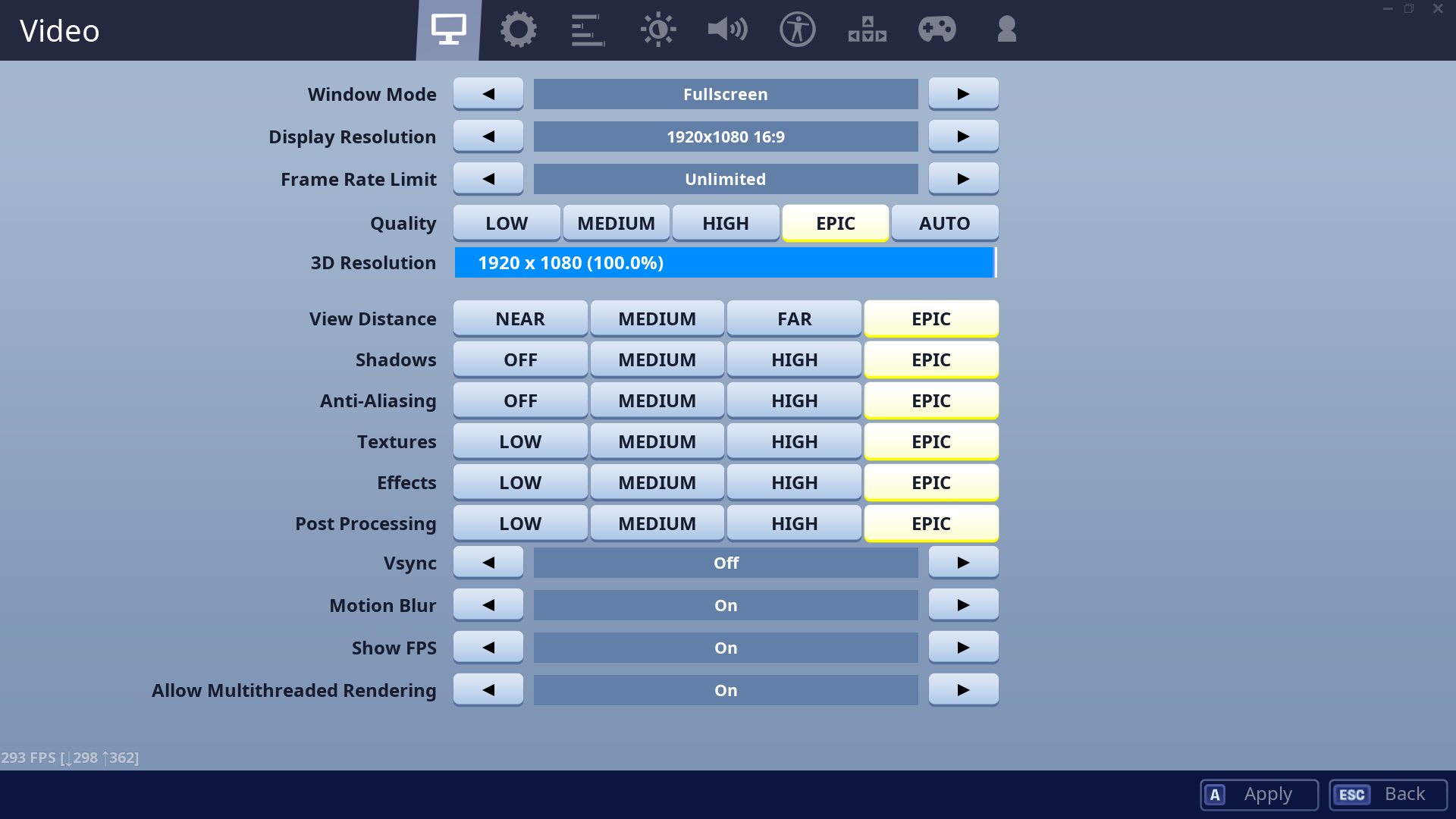Cycle Window Mode forward with right arrow
Viewport: 1456px width, 819px height.
pyautogui.click(x=963, y=94)
